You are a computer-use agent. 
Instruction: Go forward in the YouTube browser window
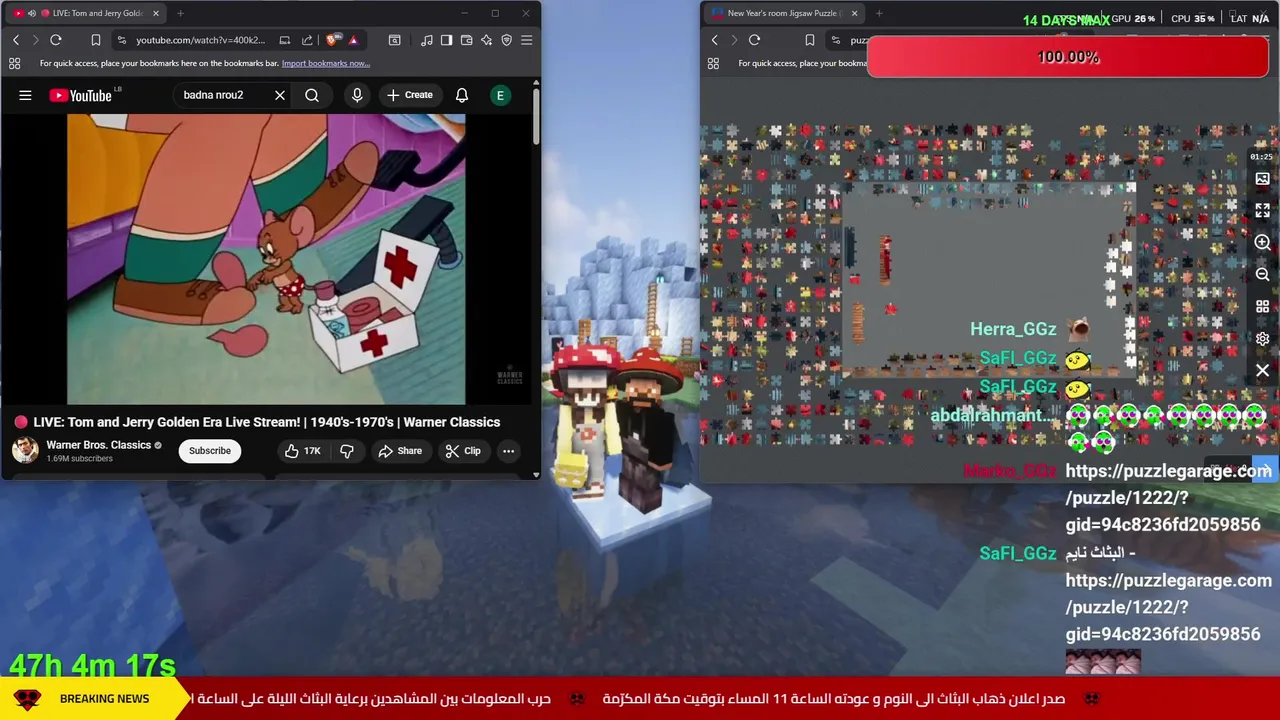(x=35, y=40)
